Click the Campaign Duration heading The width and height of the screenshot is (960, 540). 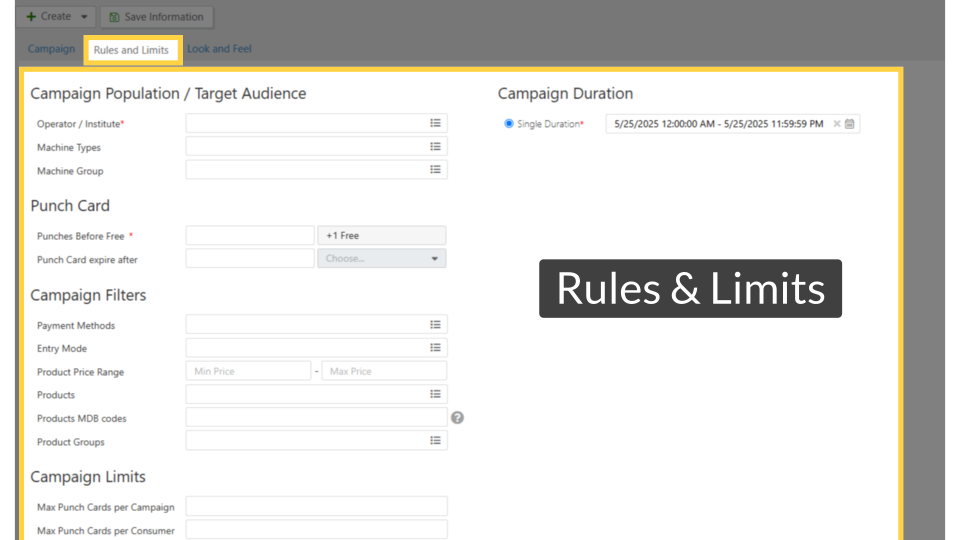pyautogui.click(x=565, y=94)
